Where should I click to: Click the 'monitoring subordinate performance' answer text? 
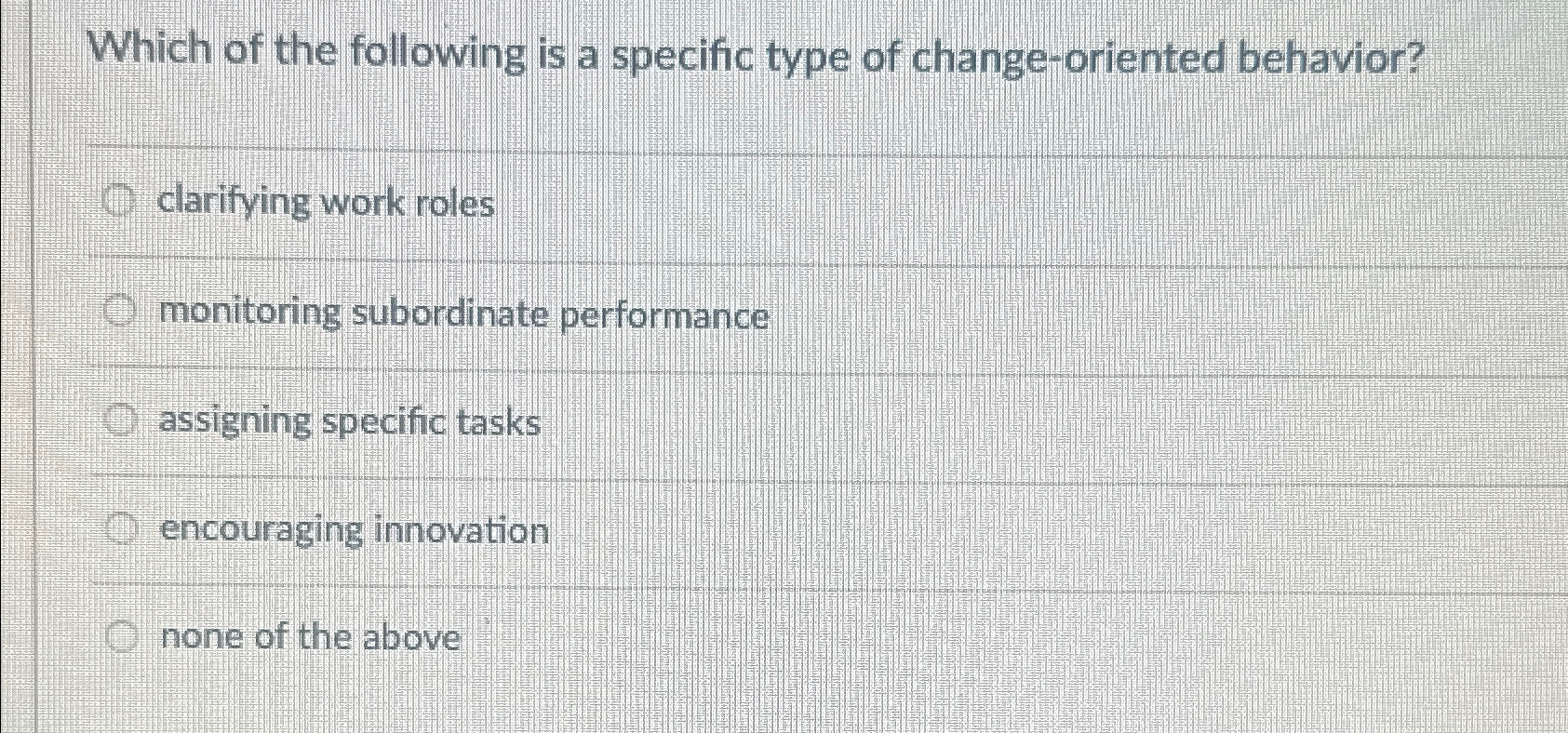(463, 315)
